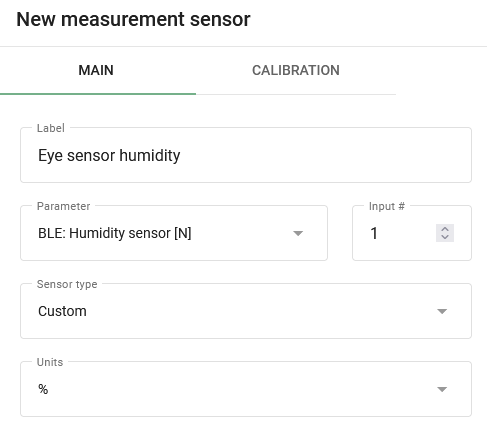
Task: Click the Input # field value 1
Action: pyautogui.click(x=374, y=233)
